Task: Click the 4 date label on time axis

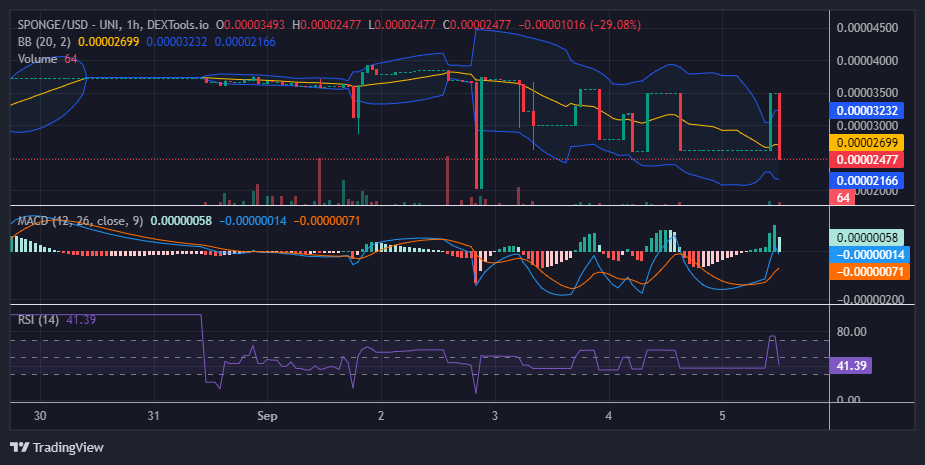Action: (x=608, y=415)
